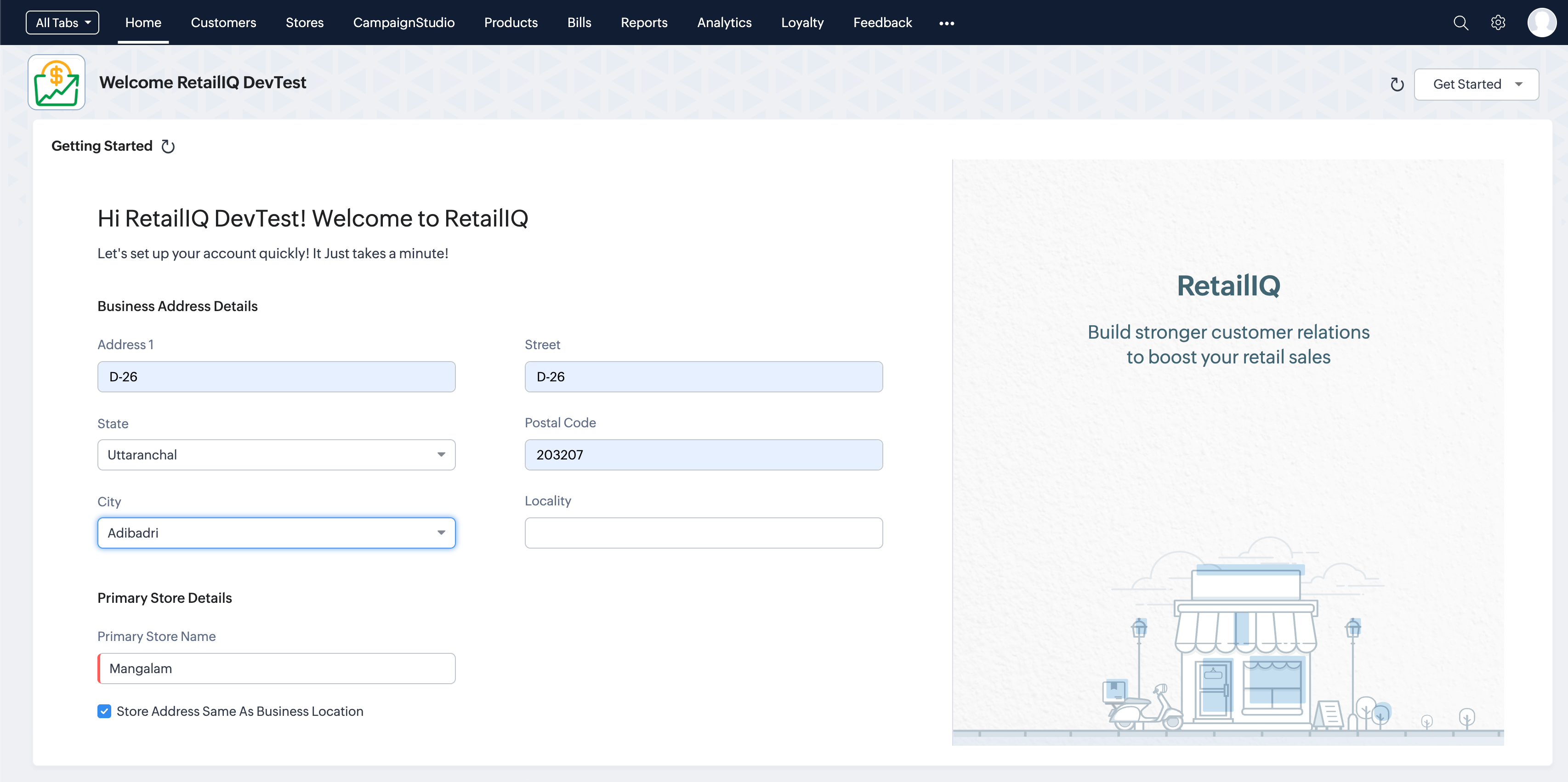Show more tabs via ellipsis icon
1568x782 pixels.
point(947,23)
